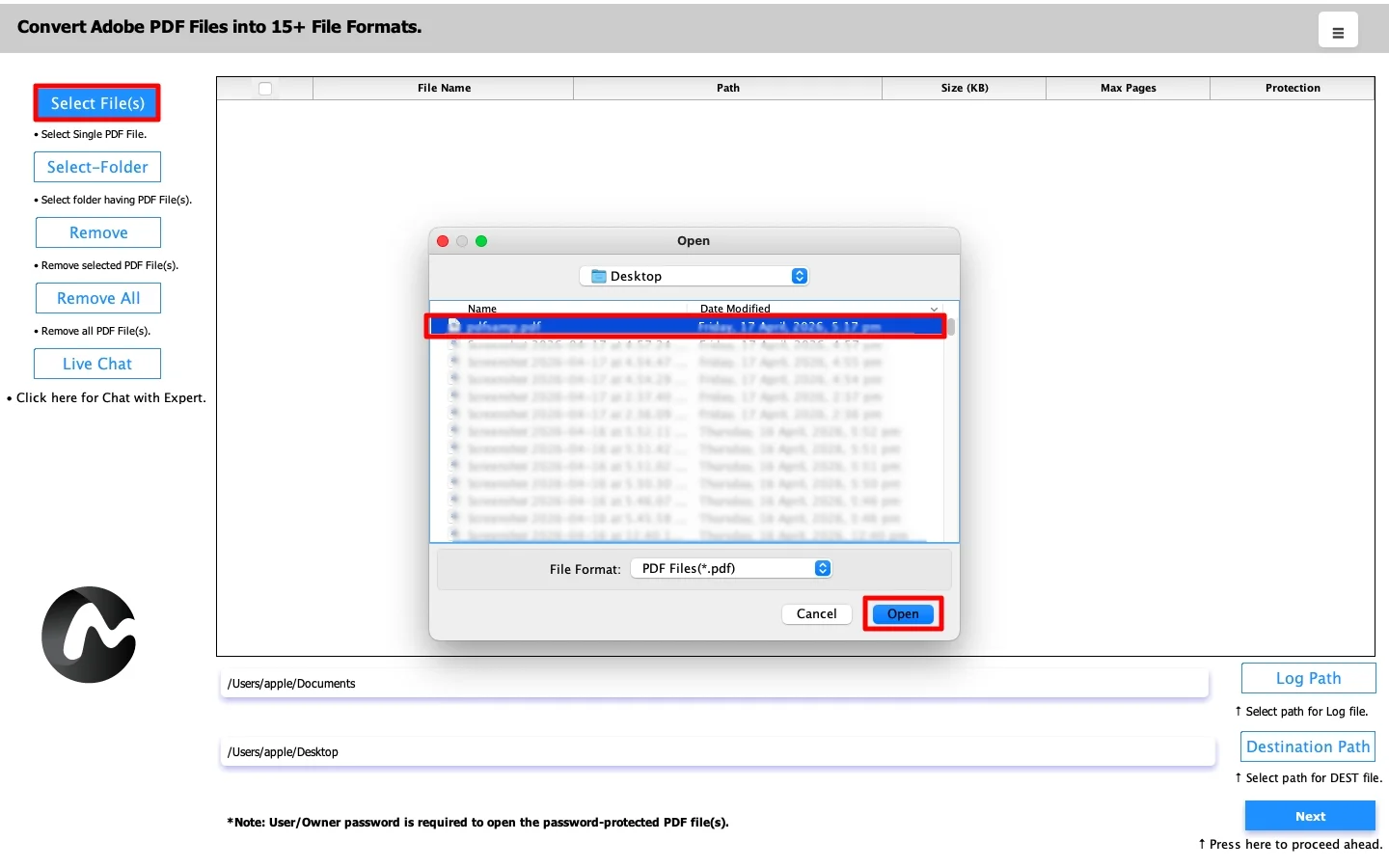
Task: Click the Select-Folder button
Action: point(97,167)
